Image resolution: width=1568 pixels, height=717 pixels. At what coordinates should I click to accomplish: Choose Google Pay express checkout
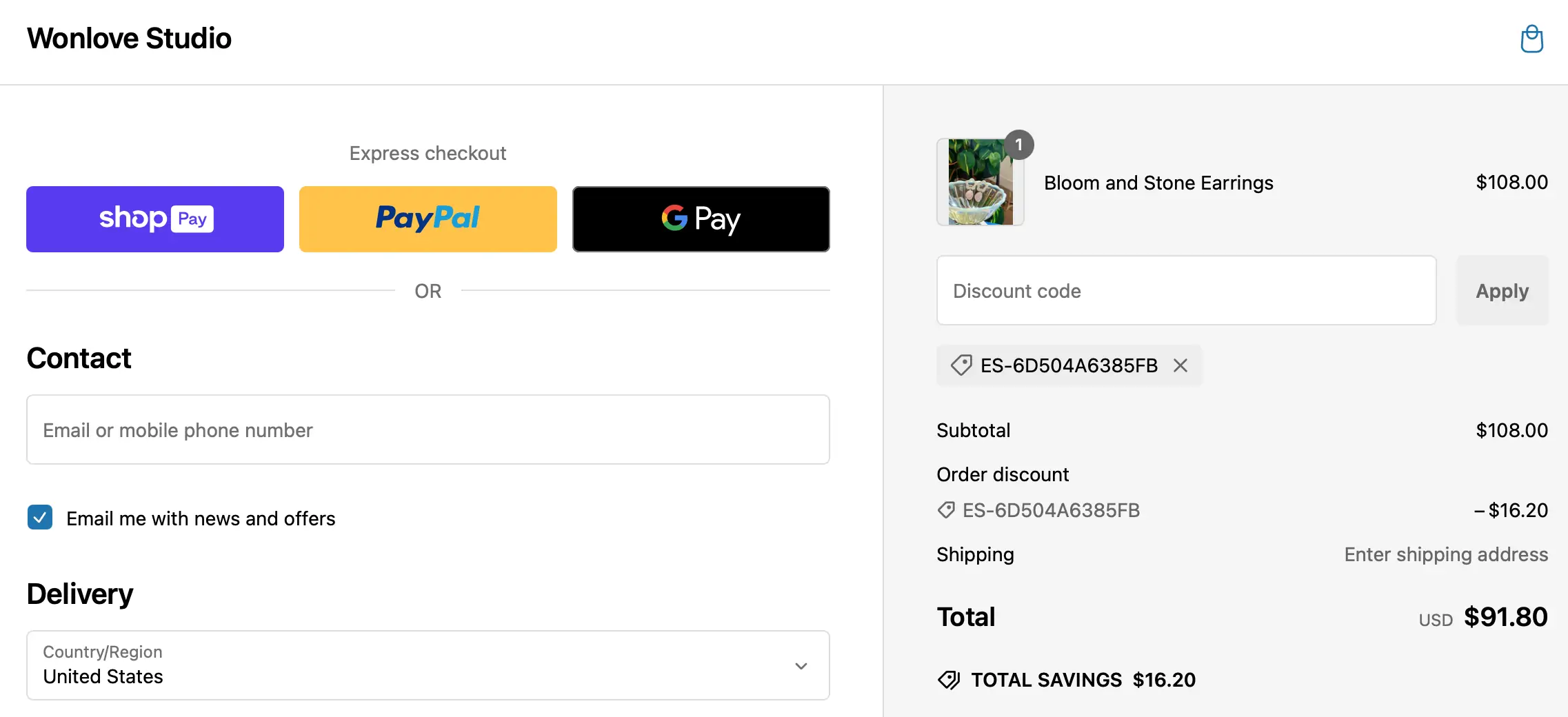pyautogui.click(x=701, y=219)
